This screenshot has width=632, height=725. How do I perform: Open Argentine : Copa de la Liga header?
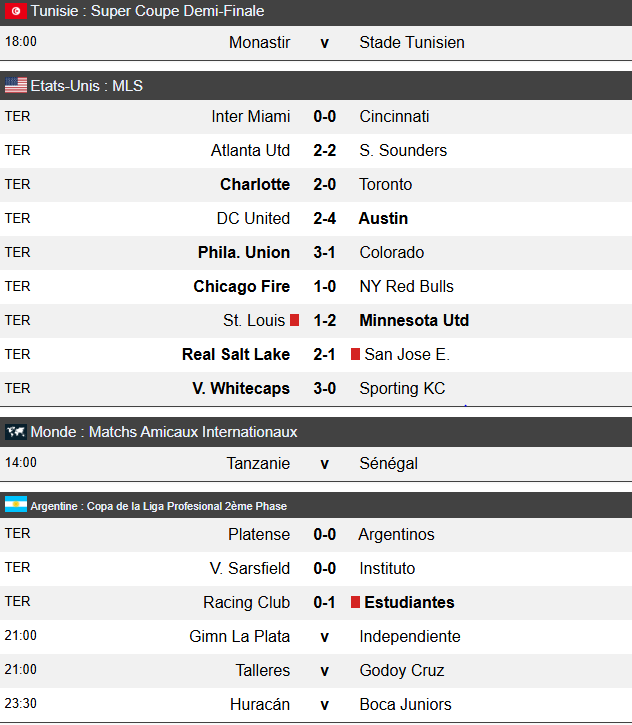[316, 505]
